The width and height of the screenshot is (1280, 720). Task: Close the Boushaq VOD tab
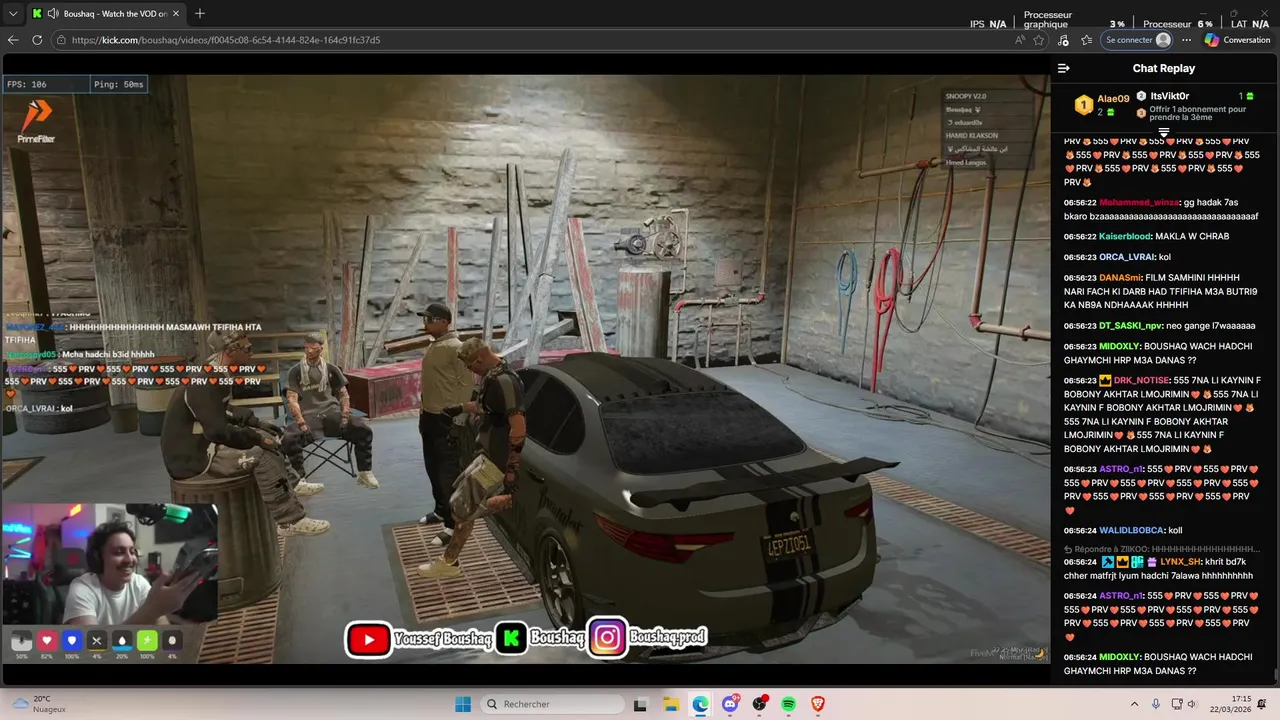pos(176,14)
